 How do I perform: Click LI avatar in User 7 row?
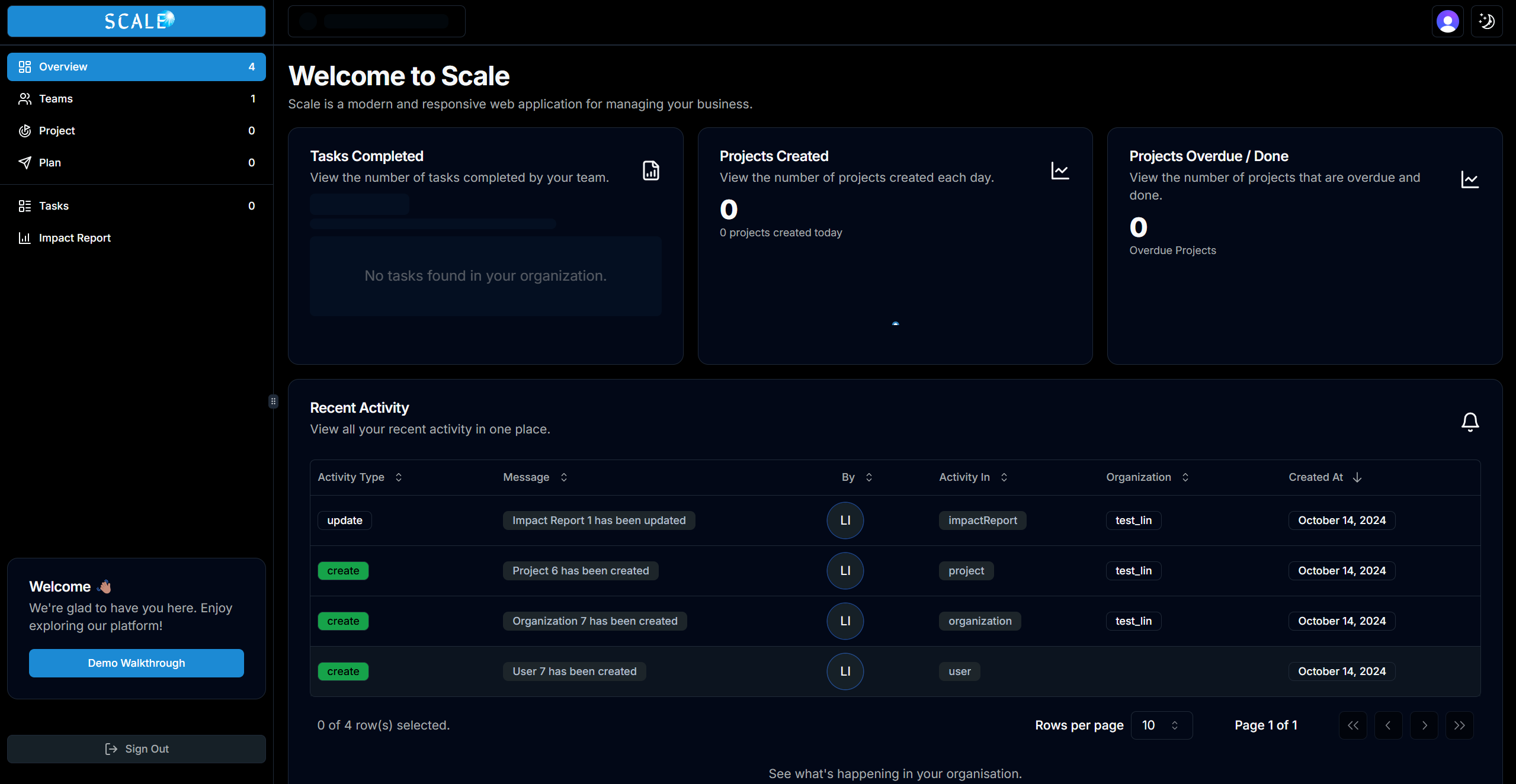(x=845, y=671)
